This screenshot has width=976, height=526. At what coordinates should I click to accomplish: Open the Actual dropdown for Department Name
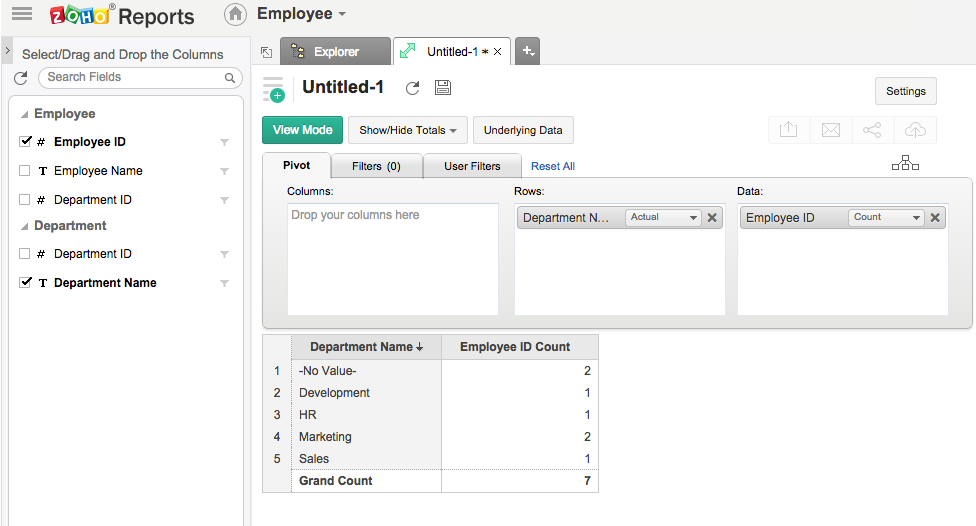663,217
